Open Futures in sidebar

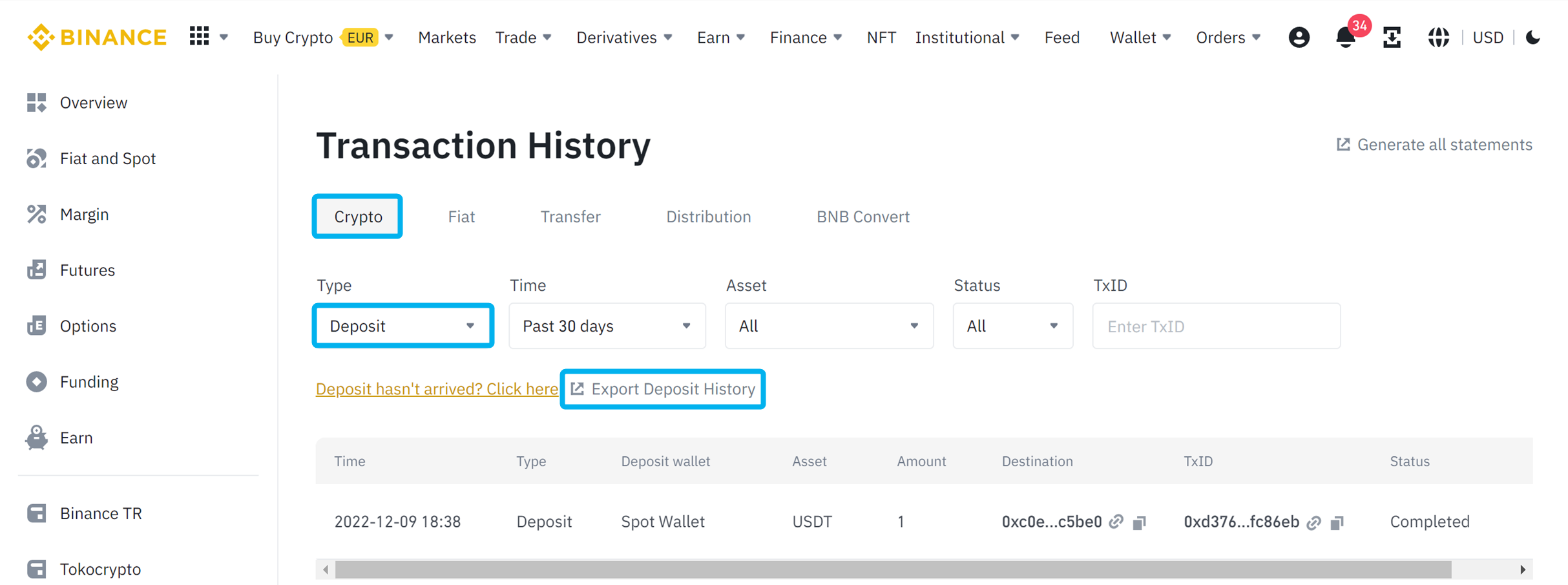pos(87,270)
